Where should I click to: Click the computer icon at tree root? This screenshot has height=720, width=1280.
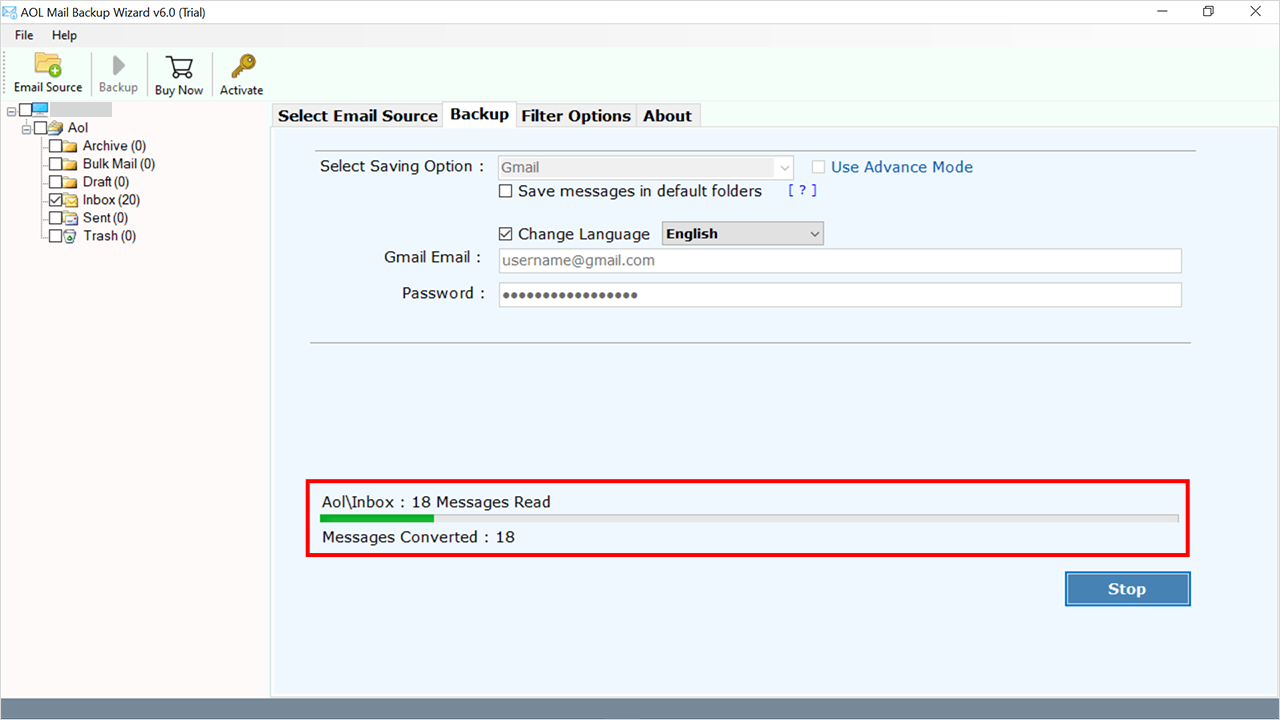point(40,110)
